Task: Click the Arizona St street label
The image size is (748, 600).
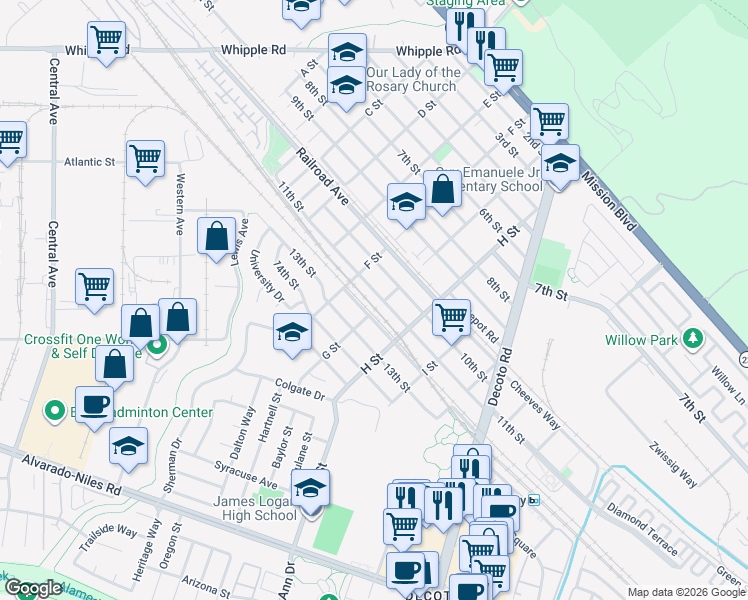Action: click(x=206, y=587)
